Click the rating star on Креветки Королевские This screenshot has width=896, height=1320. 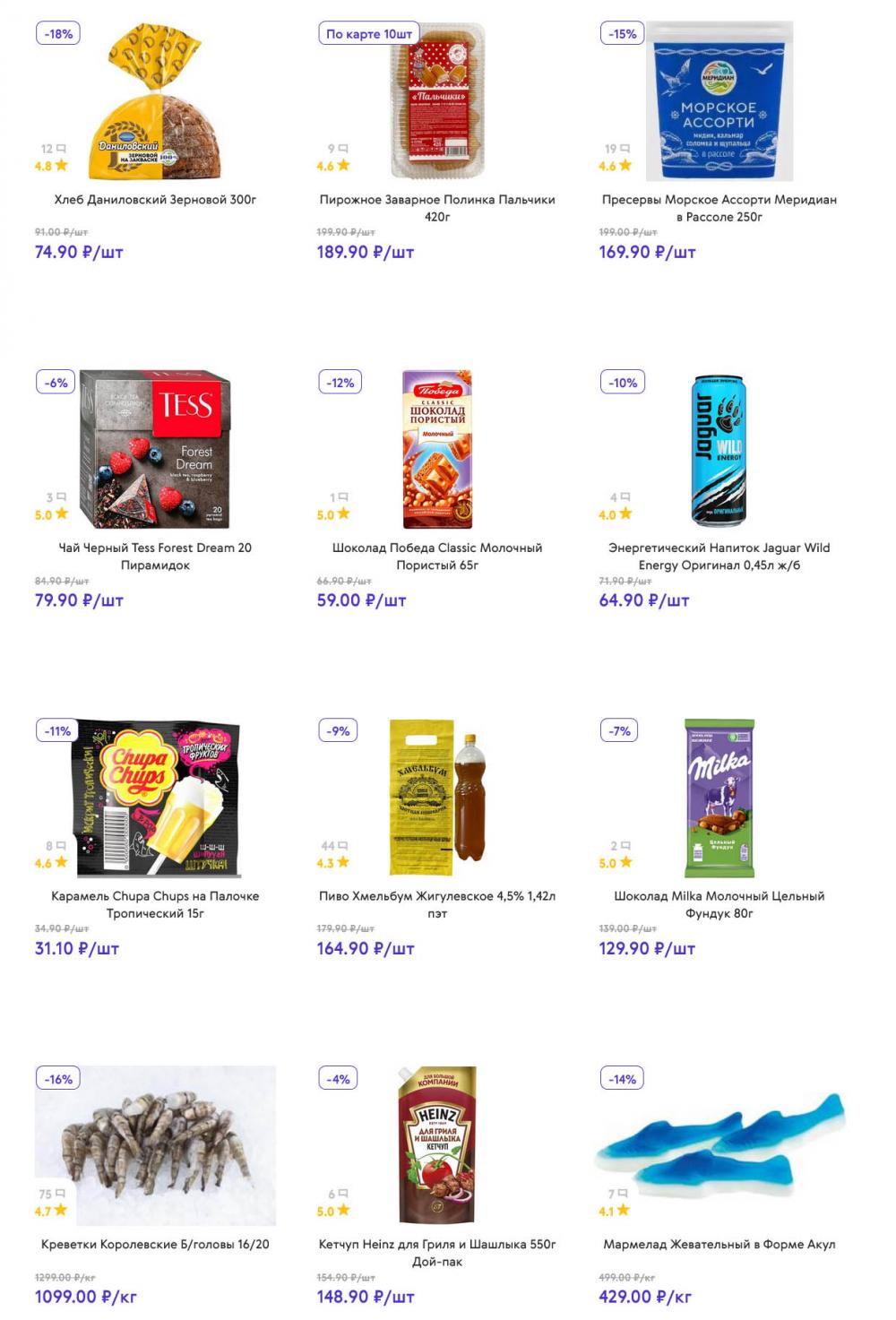tap(61, 1211)
